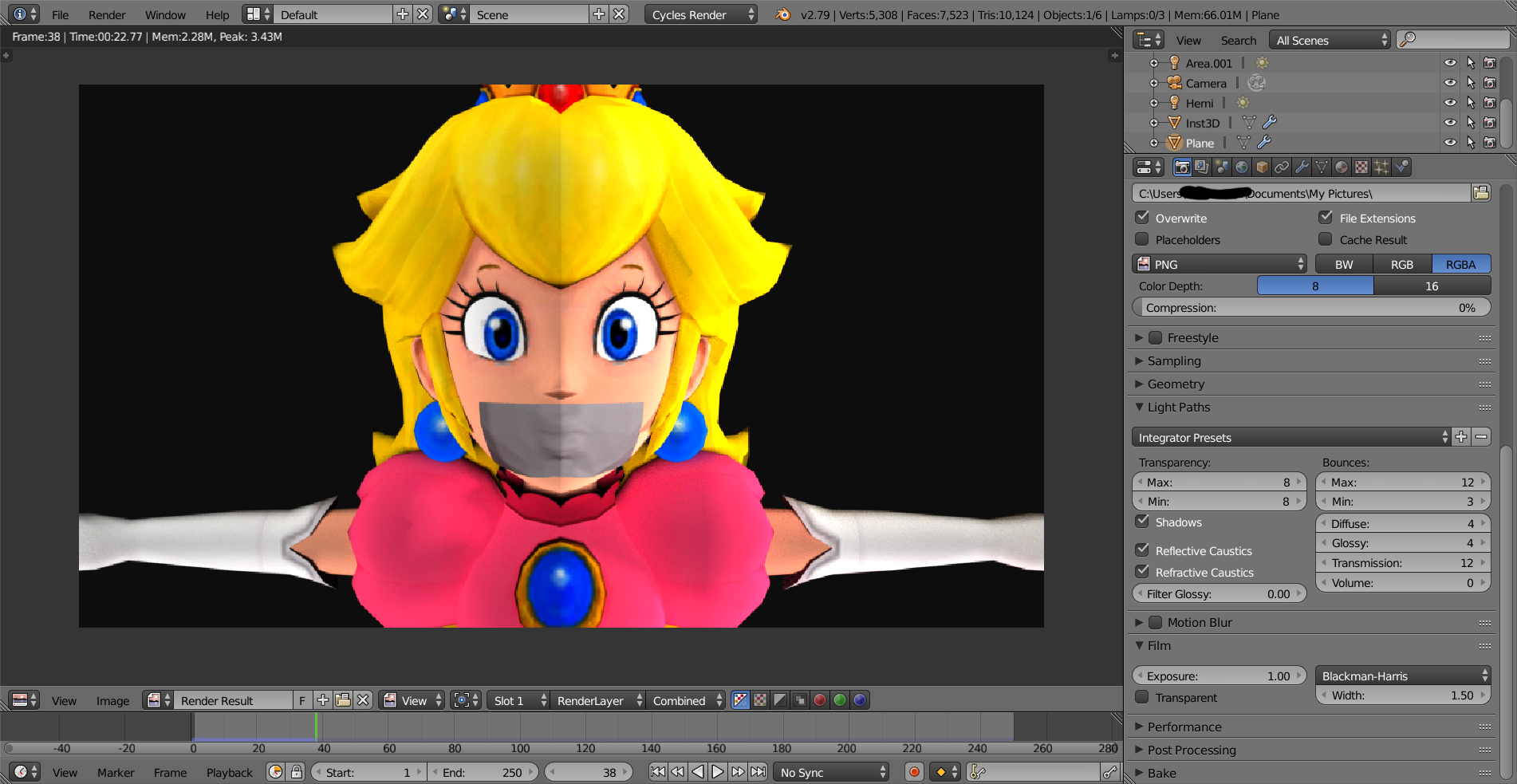Image resolution: width=1517 pixels, height=784 pixels.
Task: Jump to first frame in timeline
Action: tap(658, 772)
